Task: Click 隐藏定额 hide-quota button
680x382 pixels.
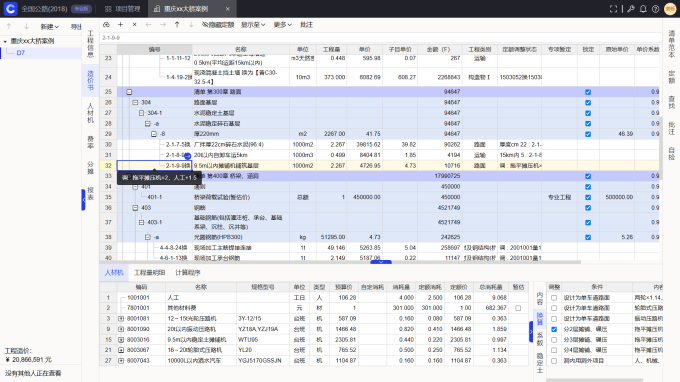Action: click(218, 25)
